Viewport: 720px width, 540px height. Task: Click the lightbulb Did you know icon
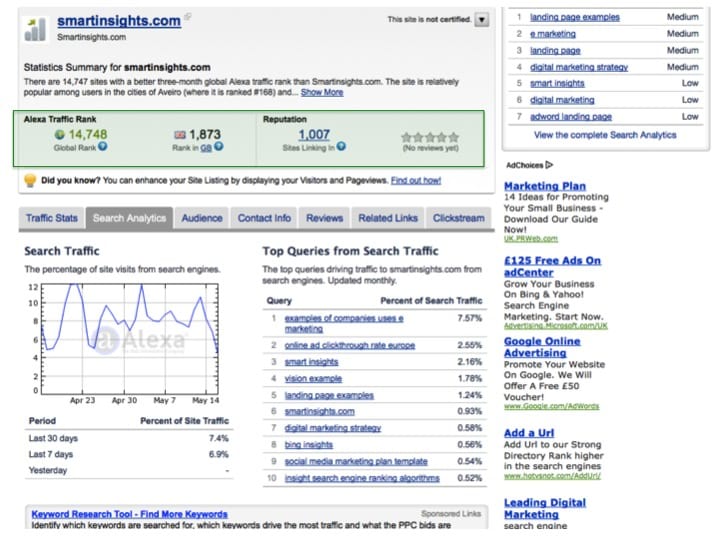click(30, 181)
